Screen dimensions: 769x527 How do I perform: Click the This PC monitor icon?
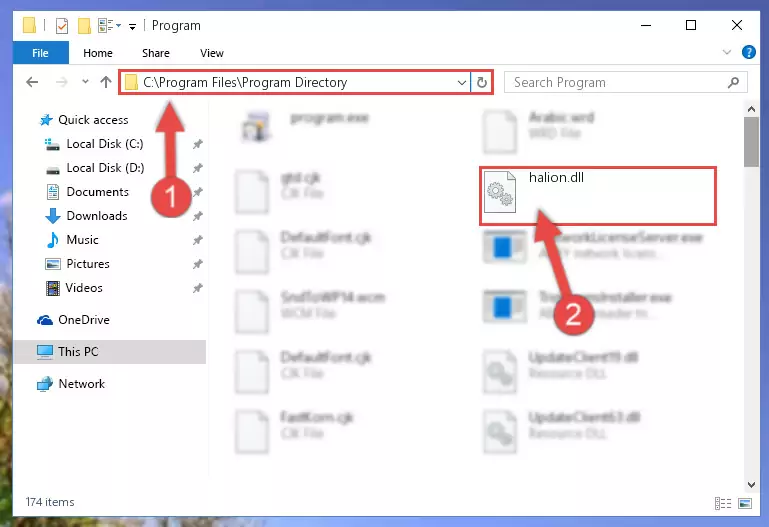[45, 352]
